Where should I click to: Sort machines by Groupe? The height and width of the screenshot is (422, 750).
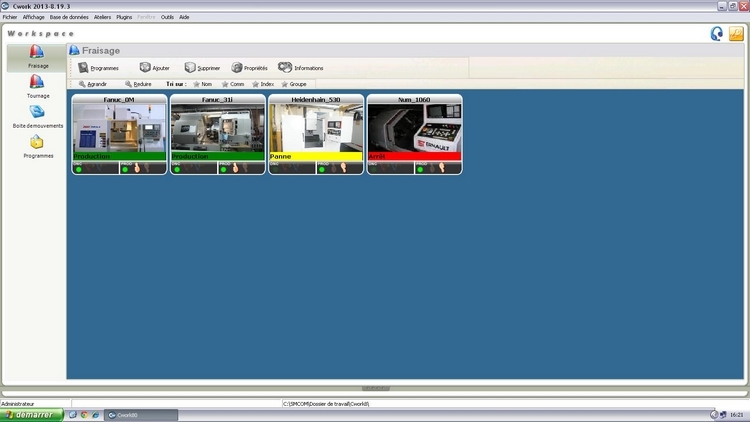pos(294,84)
